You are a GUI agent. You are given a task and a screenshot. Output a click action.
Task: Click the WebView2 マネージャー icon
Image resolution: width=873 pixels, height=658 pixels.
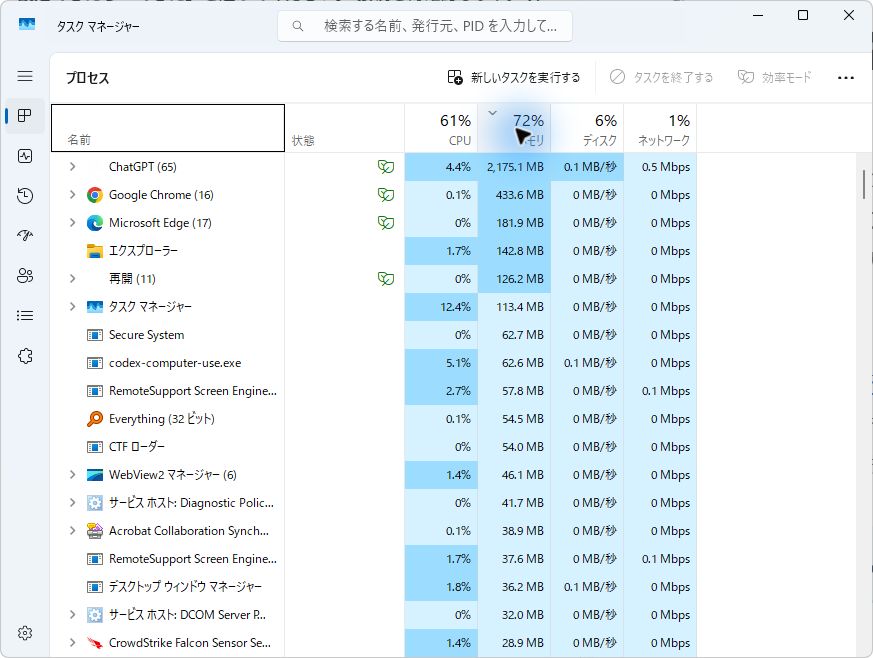(x=95, y=475)
